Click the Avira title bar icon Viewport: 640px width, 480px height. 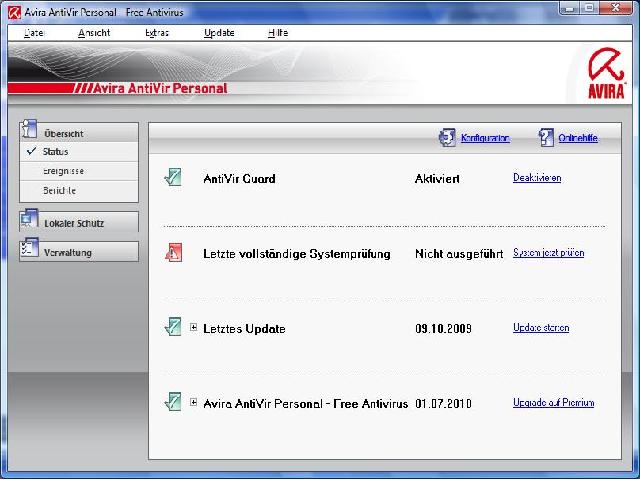(15, 13)
